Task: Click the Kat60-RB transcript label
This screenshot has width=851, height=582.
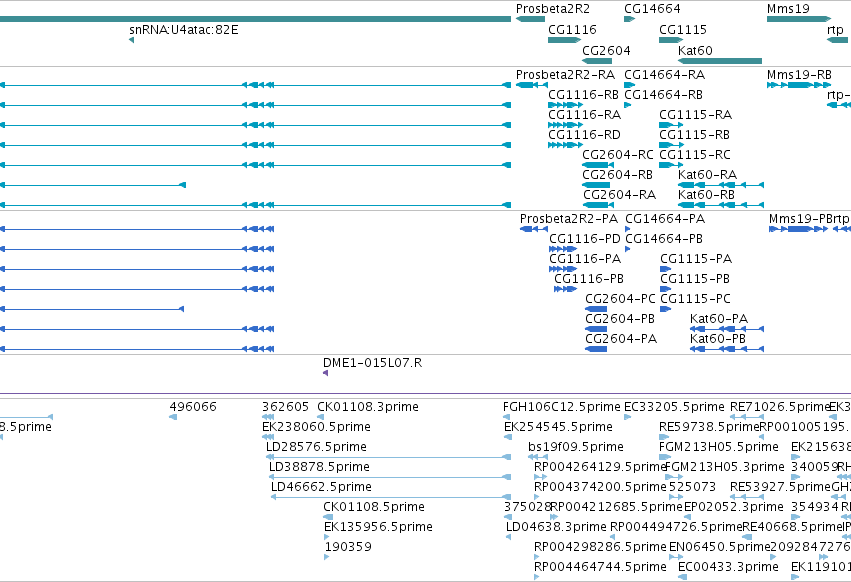Action: click(x=706, y=195)
